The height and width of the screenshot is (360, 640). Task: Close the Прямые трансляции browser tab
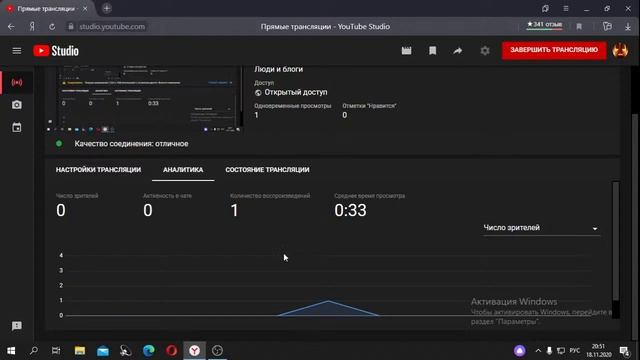[x=85, y=9]
